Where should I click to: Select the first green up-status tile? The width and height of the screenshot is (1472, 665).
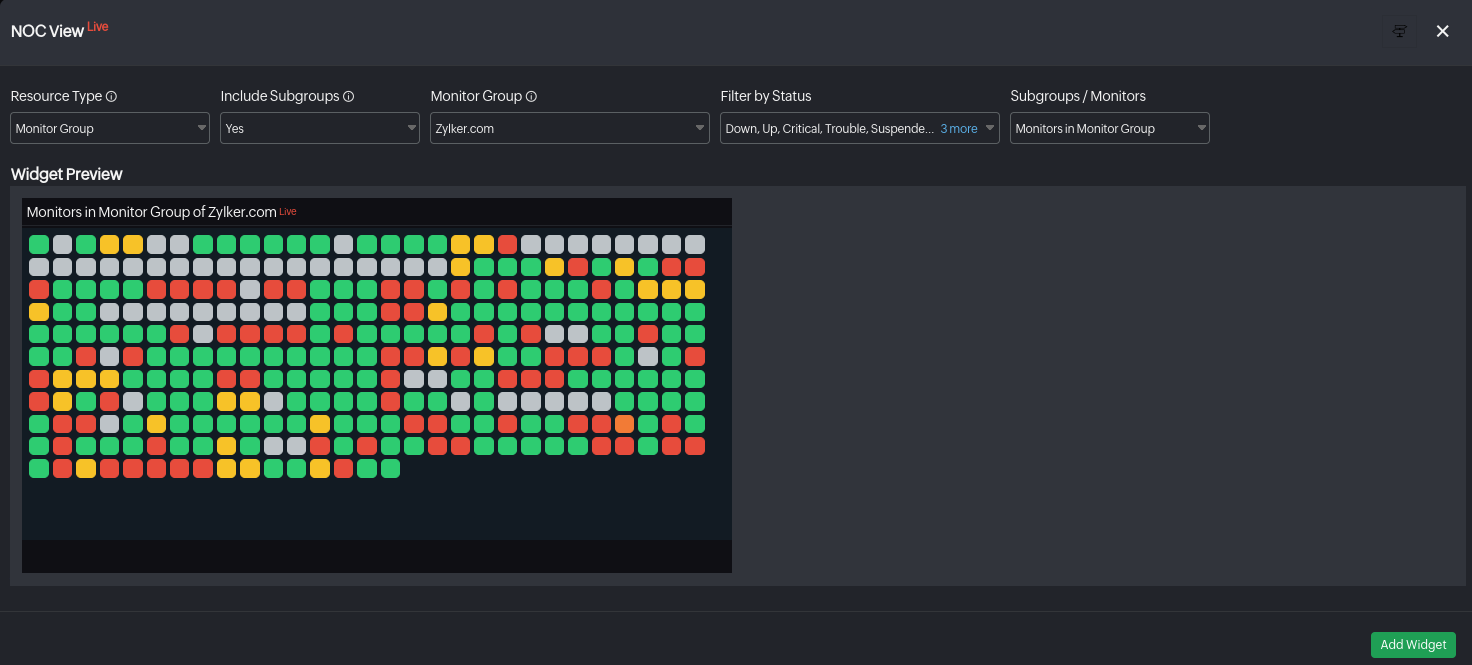[x=39, y=243]
